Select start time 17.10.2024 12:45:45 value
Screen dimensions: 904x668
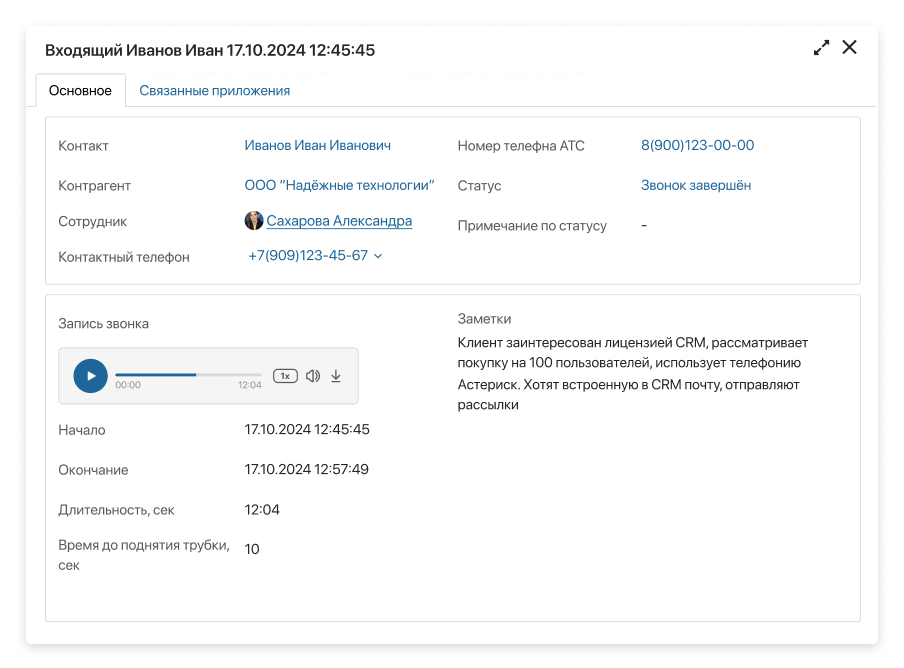(307, 429)
